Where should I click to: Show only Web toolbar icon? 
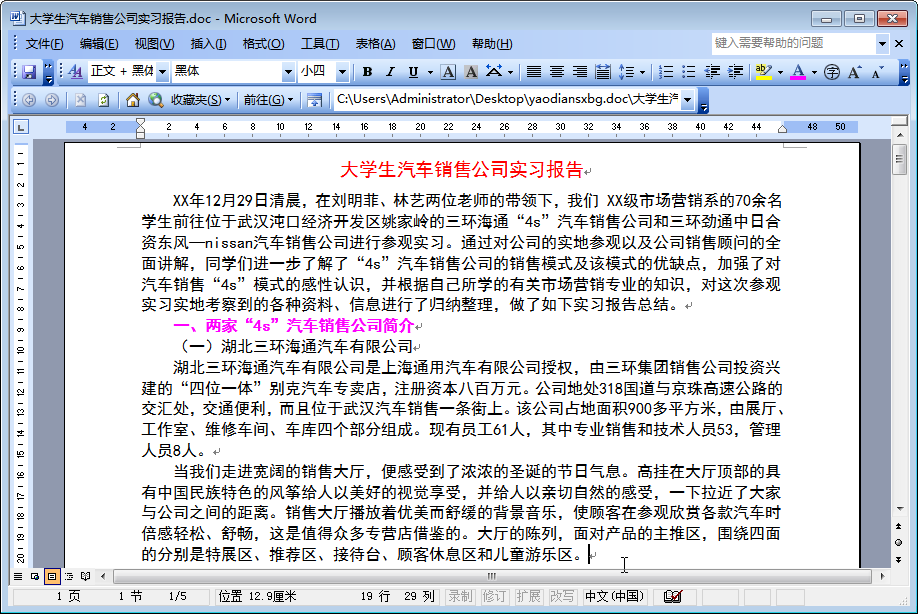click(x=314, y=100)
